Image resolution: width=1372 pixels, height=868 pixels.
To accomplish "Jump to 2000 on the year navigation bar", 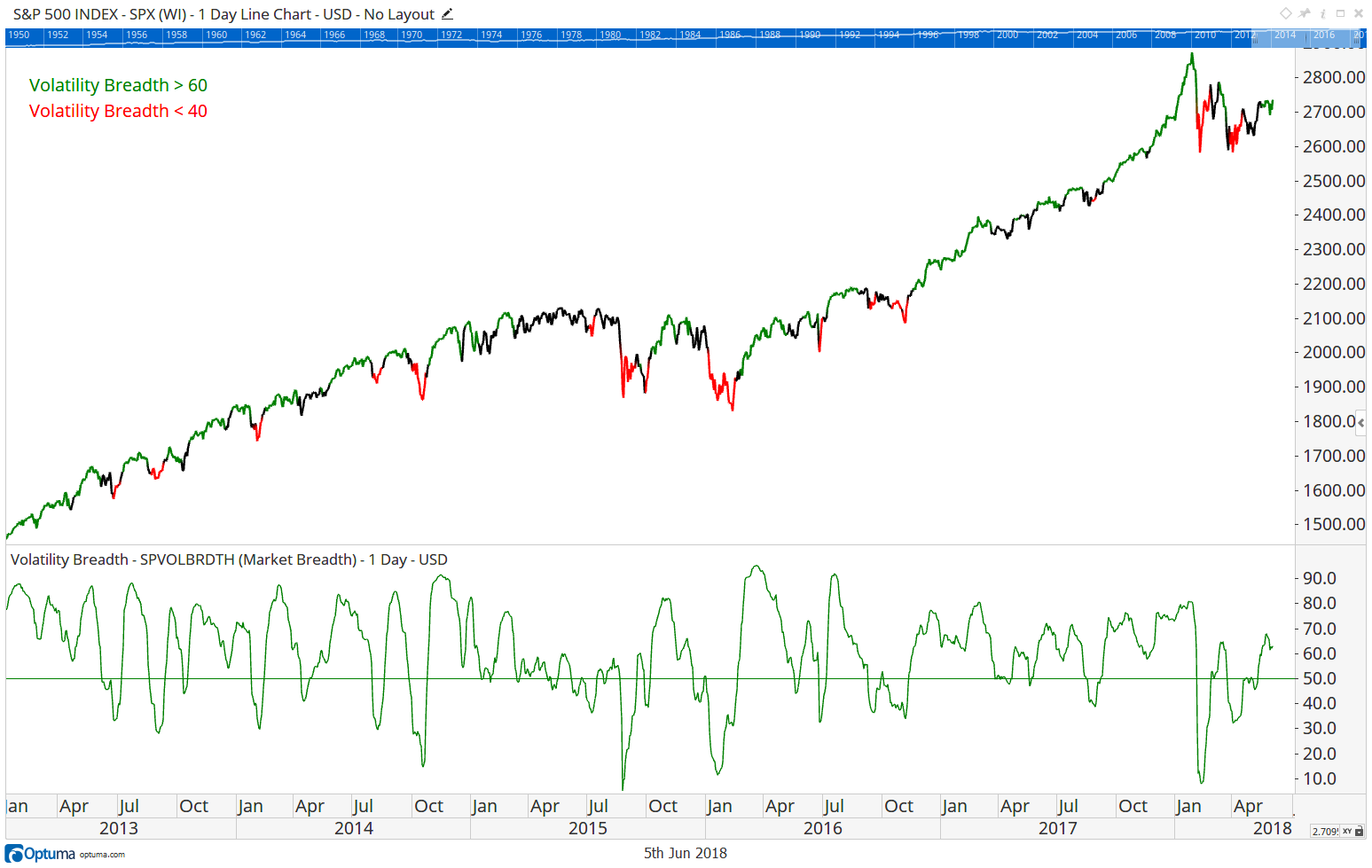I will (x=1007, y=34).
